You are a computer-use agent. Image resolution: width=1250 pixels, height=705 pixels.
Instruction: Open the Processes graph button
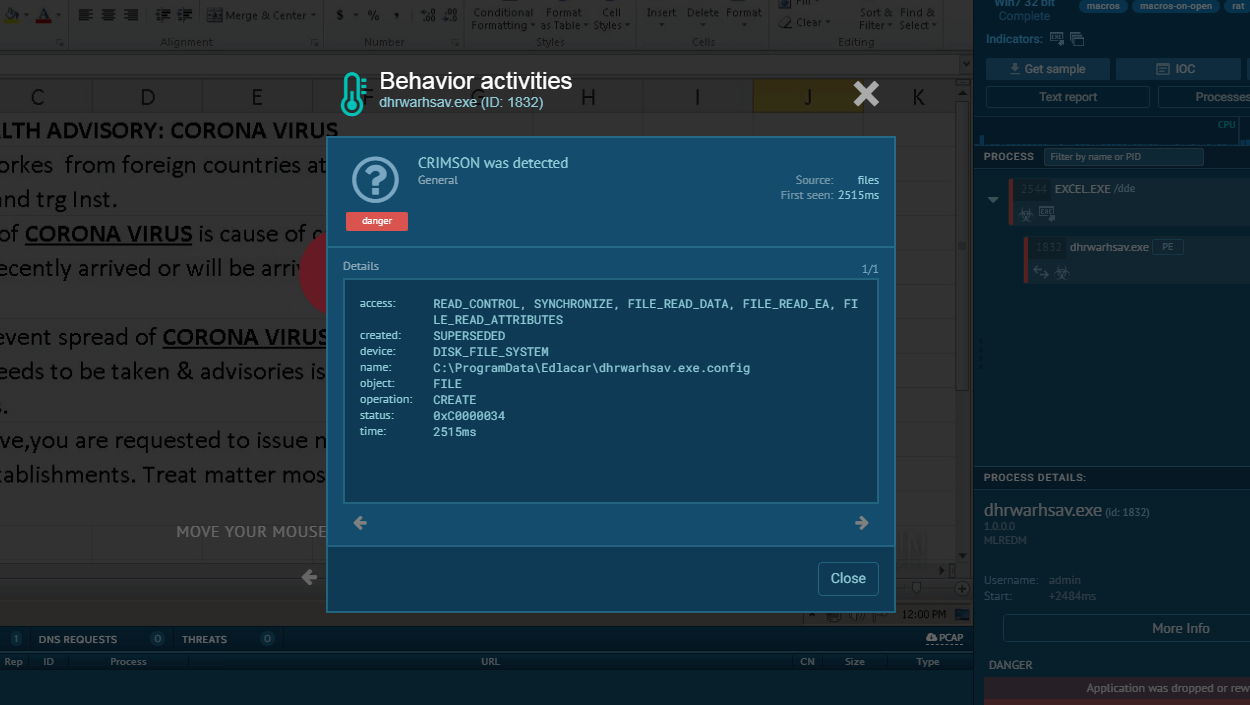[1204, 97]
